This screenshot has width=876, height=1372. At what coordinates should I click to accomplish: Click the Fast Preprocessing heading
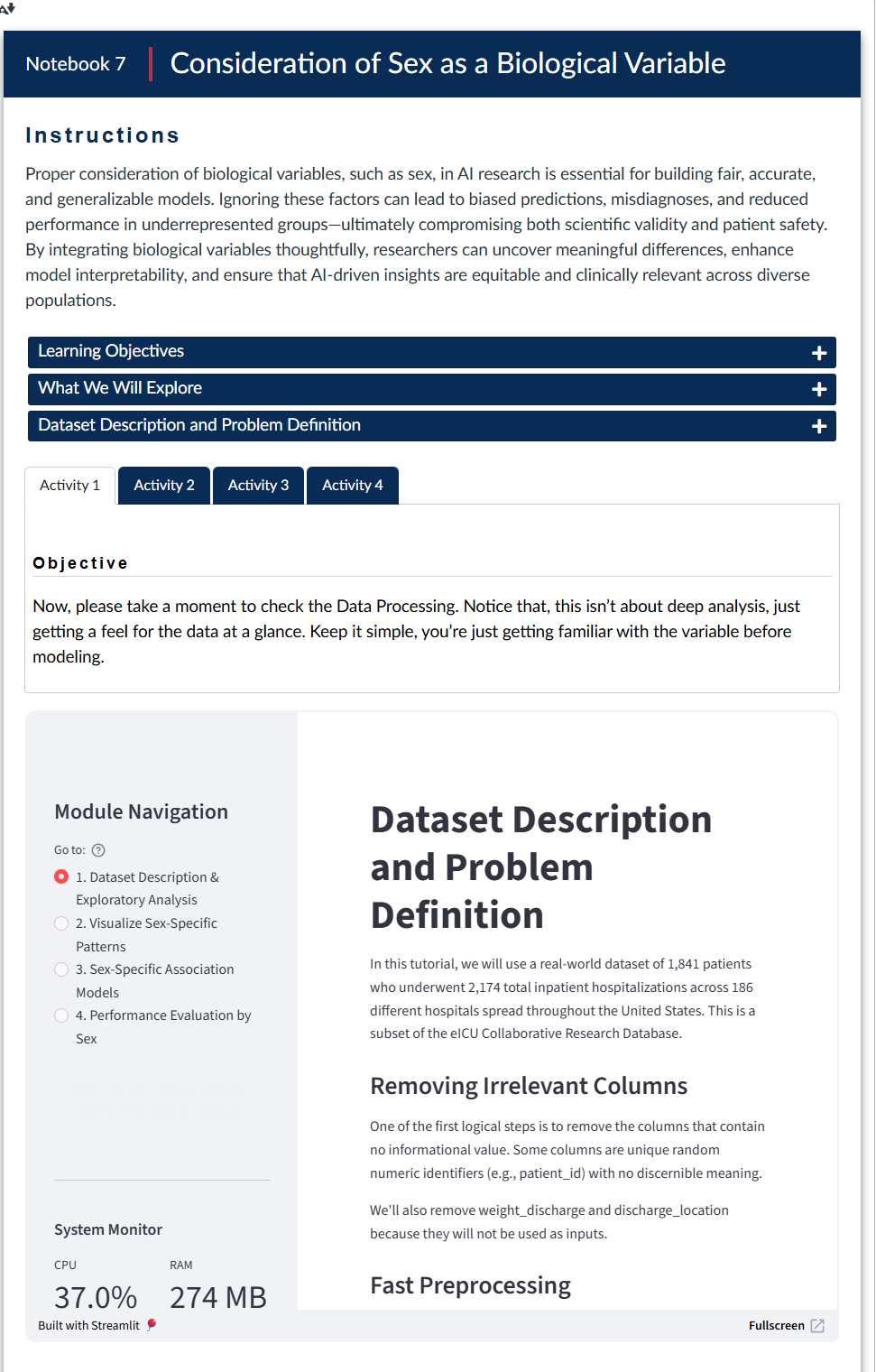pyautogui.click(x=470, y=1285)
